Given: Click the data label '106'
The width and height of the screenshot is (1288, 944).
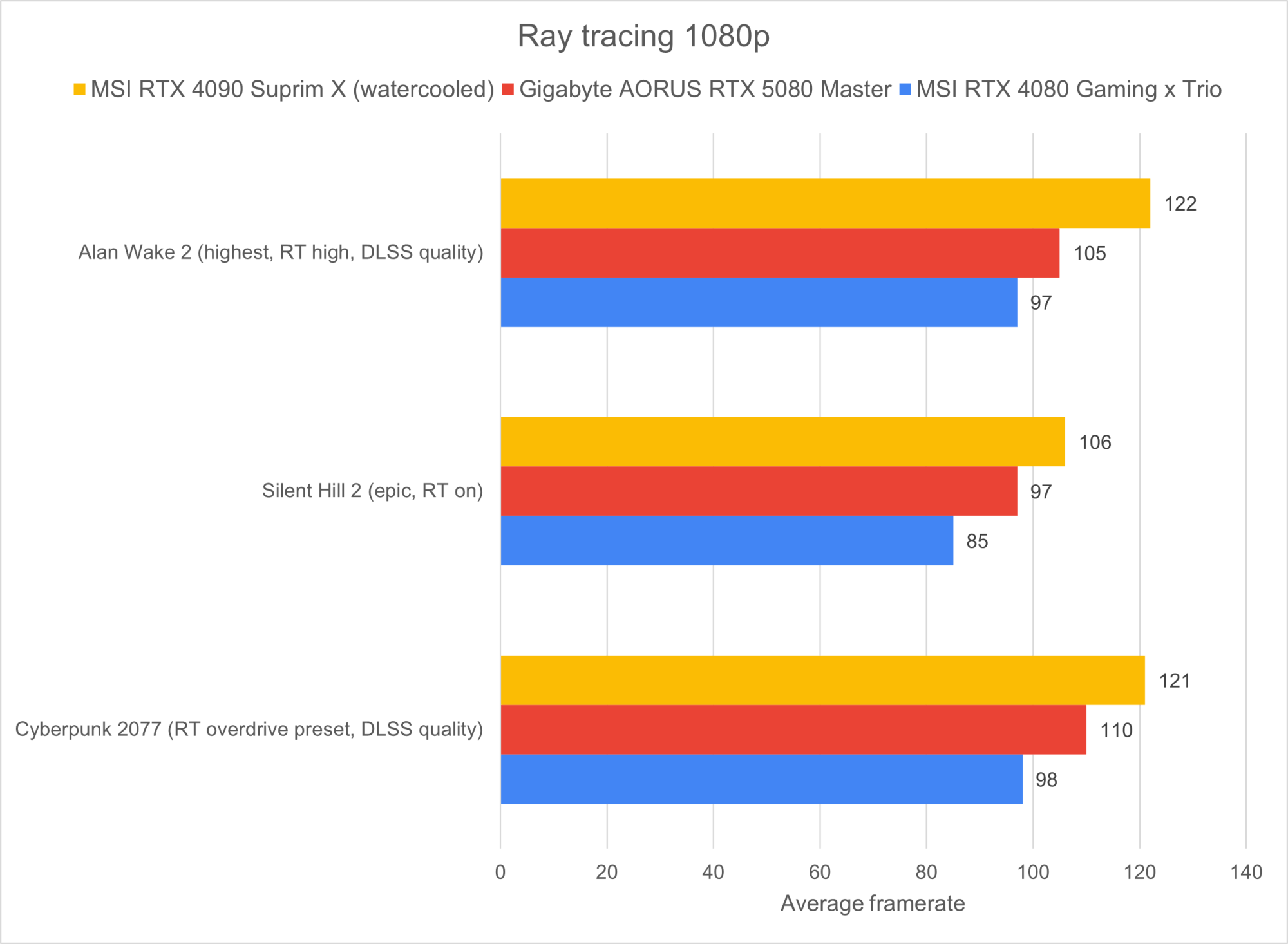Looking at the screenshot, I should pos(1095,442).
